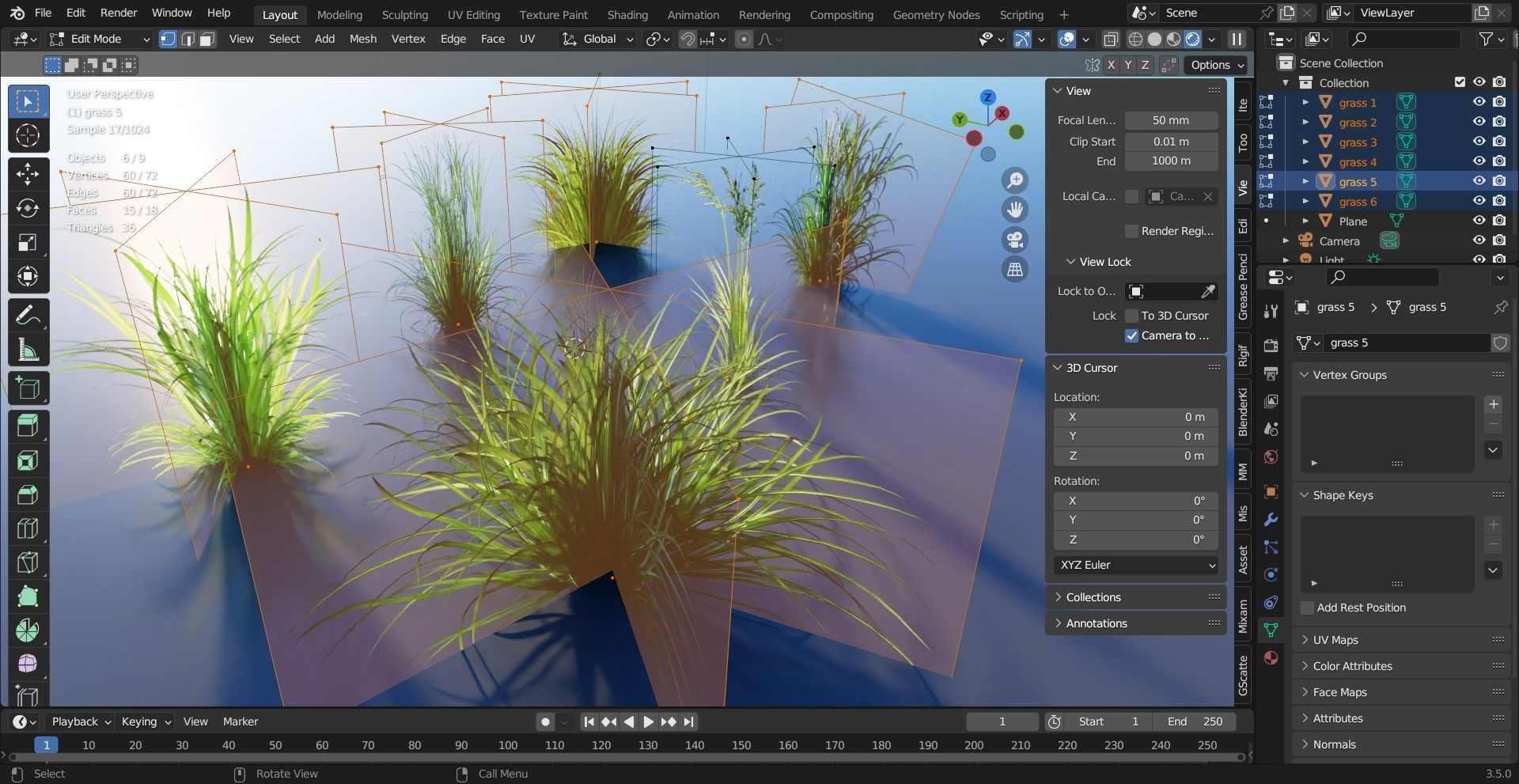Select the Scale tool
This screenshot has height=784, width=1519.
(28, 242)
